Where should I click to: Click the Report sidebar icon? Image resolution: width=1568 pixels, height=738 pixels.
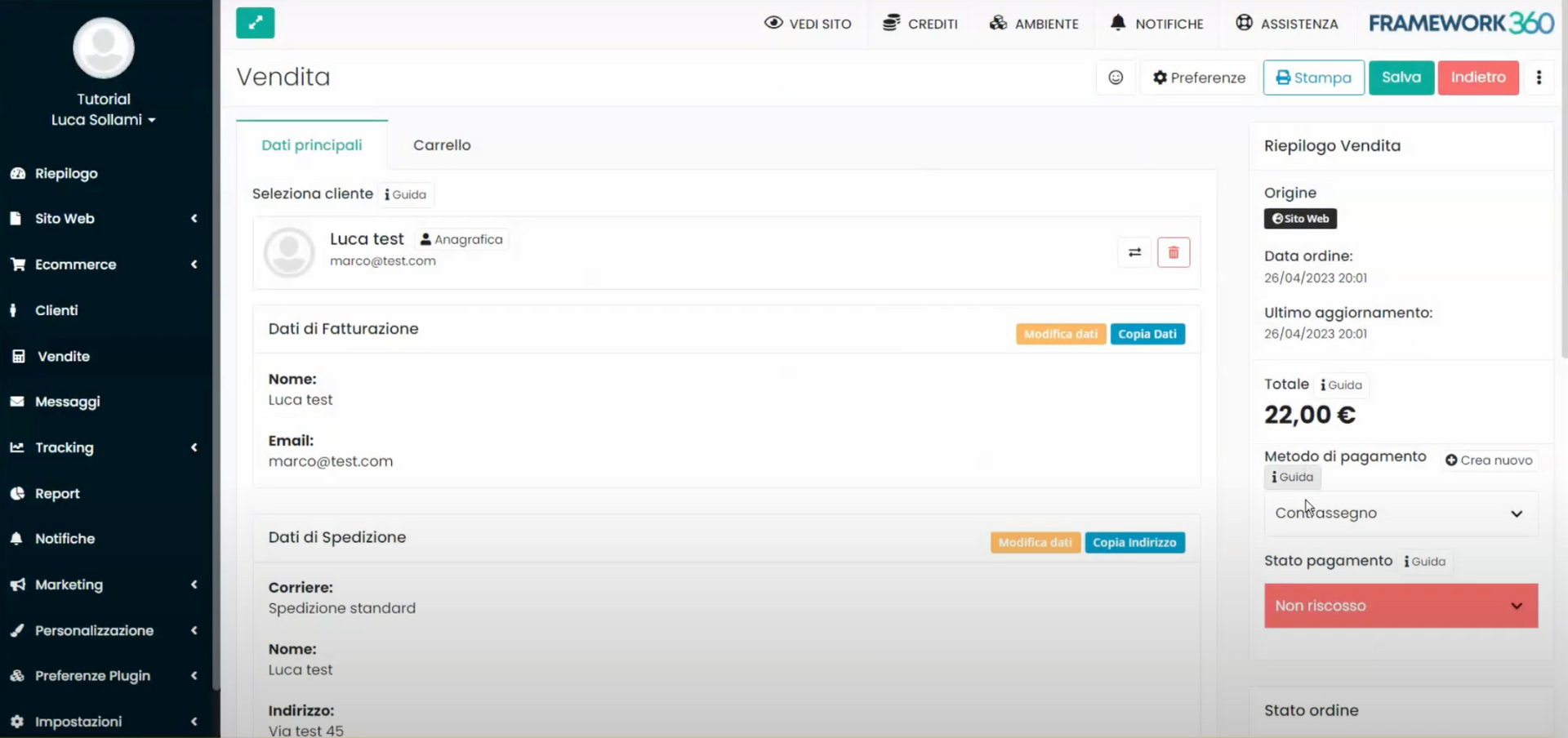pyautogui.click(x=18, y=493)
